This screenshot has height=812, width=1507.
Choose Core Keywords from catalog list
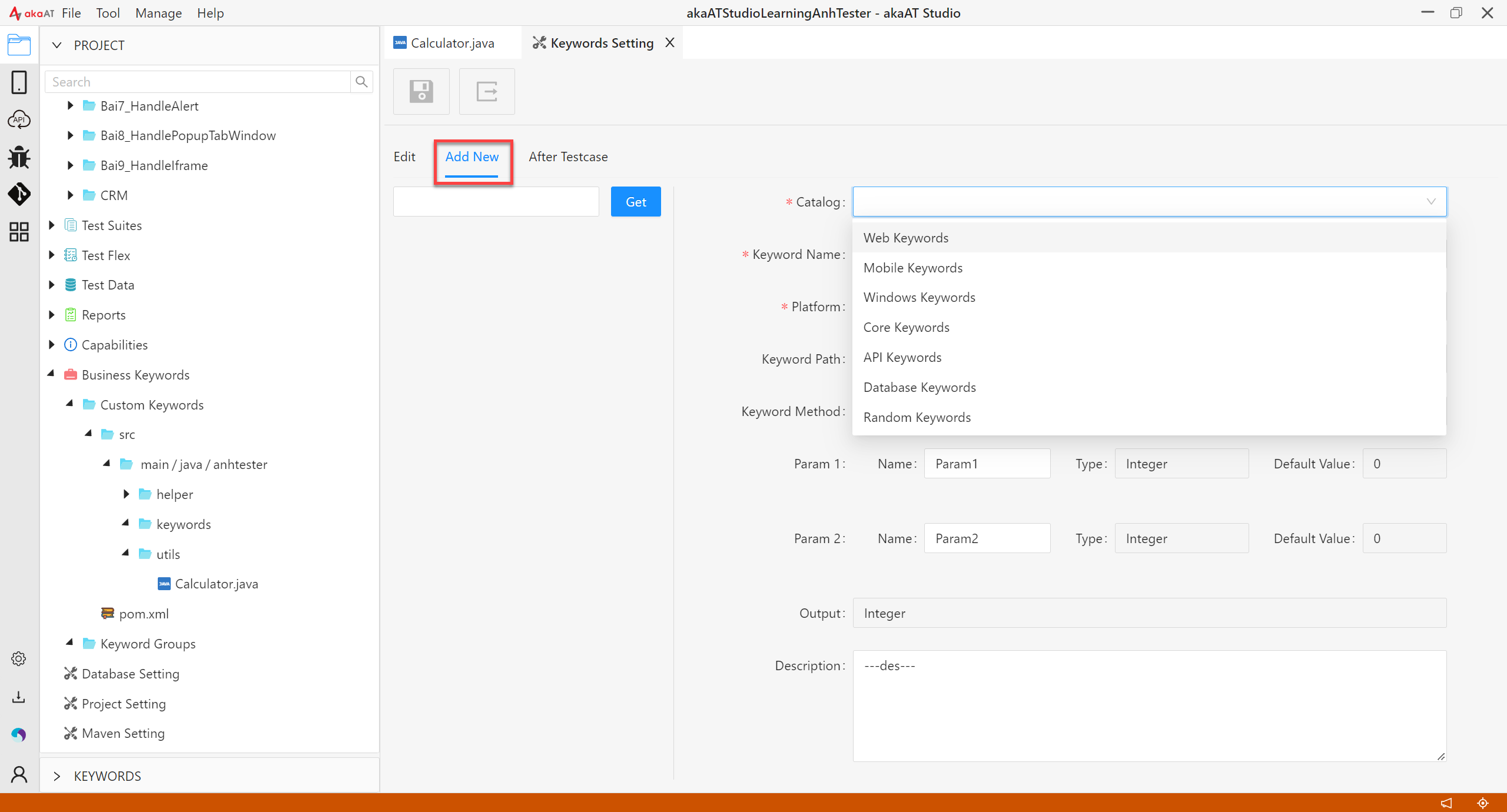click(1149, 327)
